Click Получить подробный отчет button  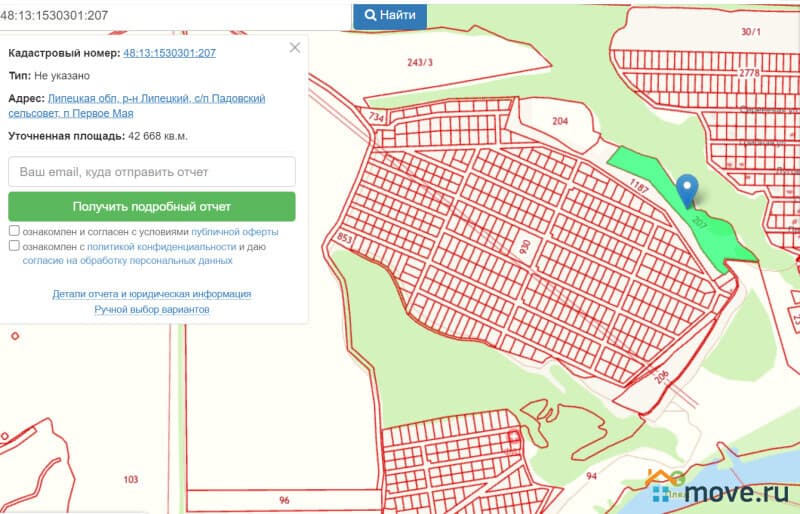coord(152,207)
